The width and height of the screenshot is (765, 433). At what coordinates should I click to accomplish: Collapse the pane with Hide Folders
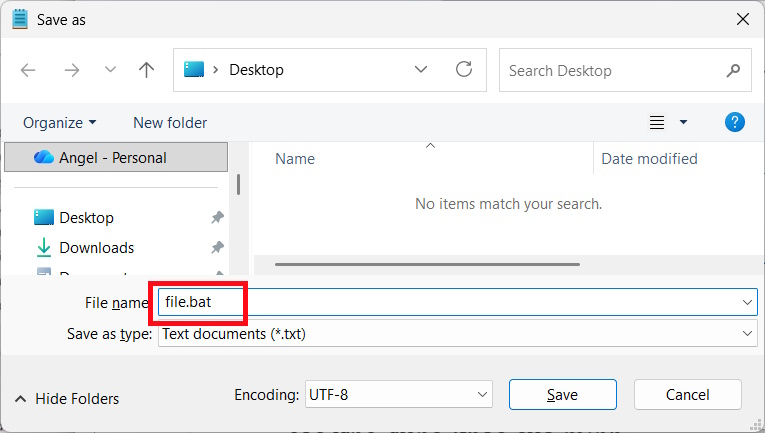pos(67,398)
